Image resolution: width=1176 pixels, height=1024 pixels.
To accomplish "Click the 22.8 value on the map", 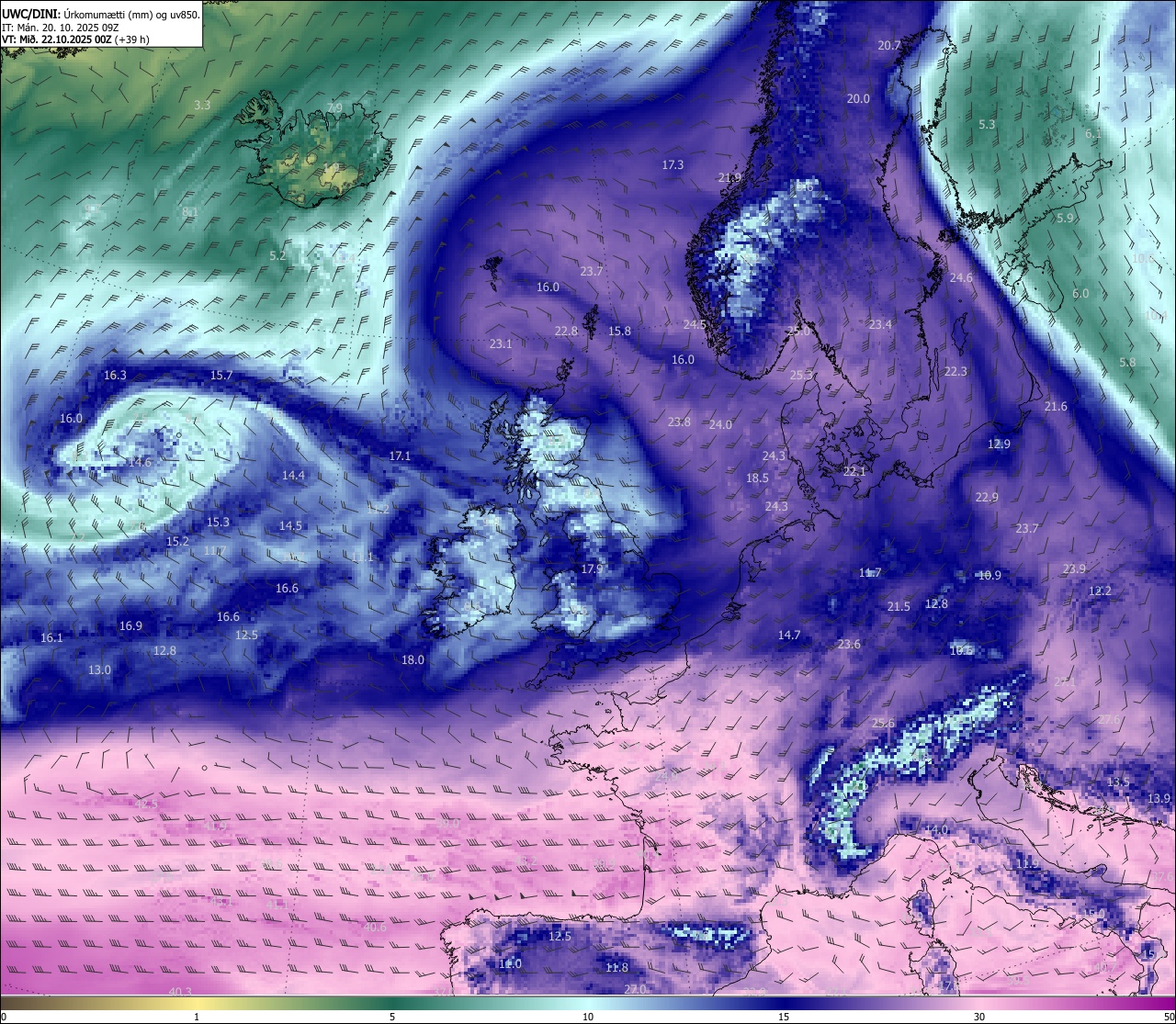I will 566,331.
